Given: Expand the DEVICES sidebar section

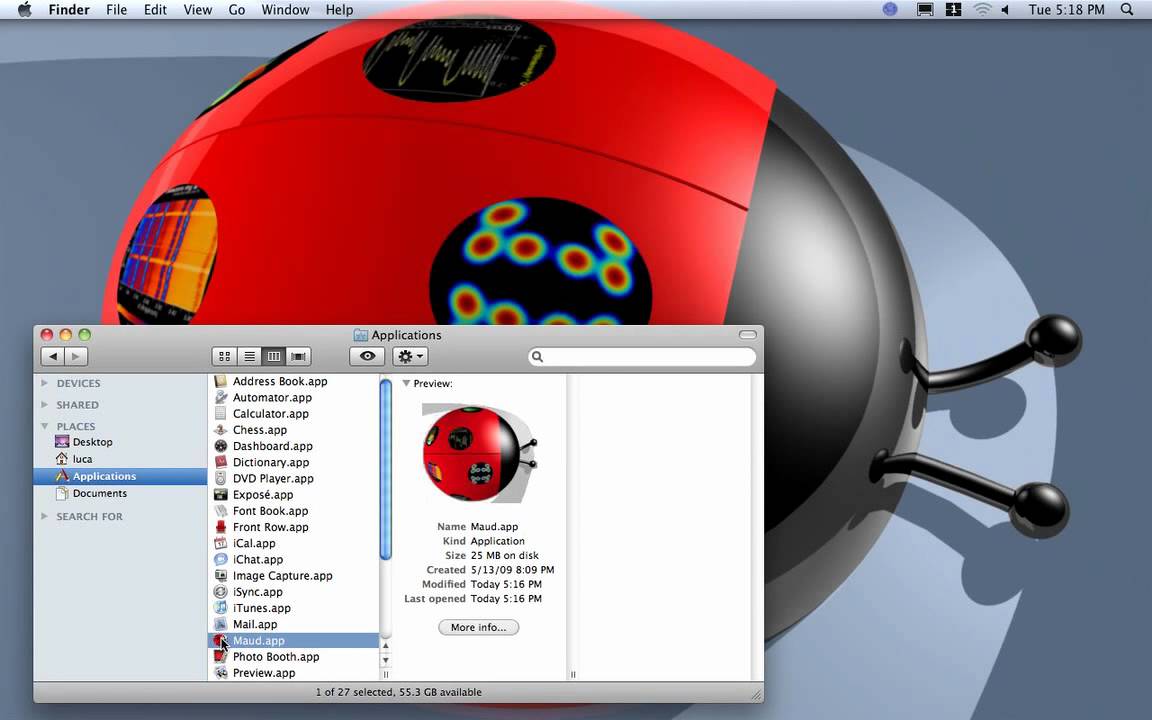Looking at the screenshot, I should click(44, 383).
